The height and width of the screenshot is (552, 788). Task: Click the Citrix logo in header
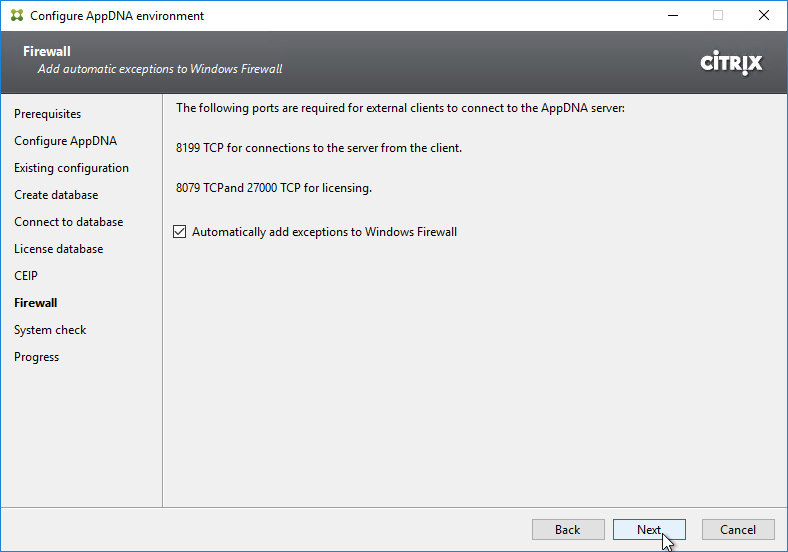click(731, 63)
